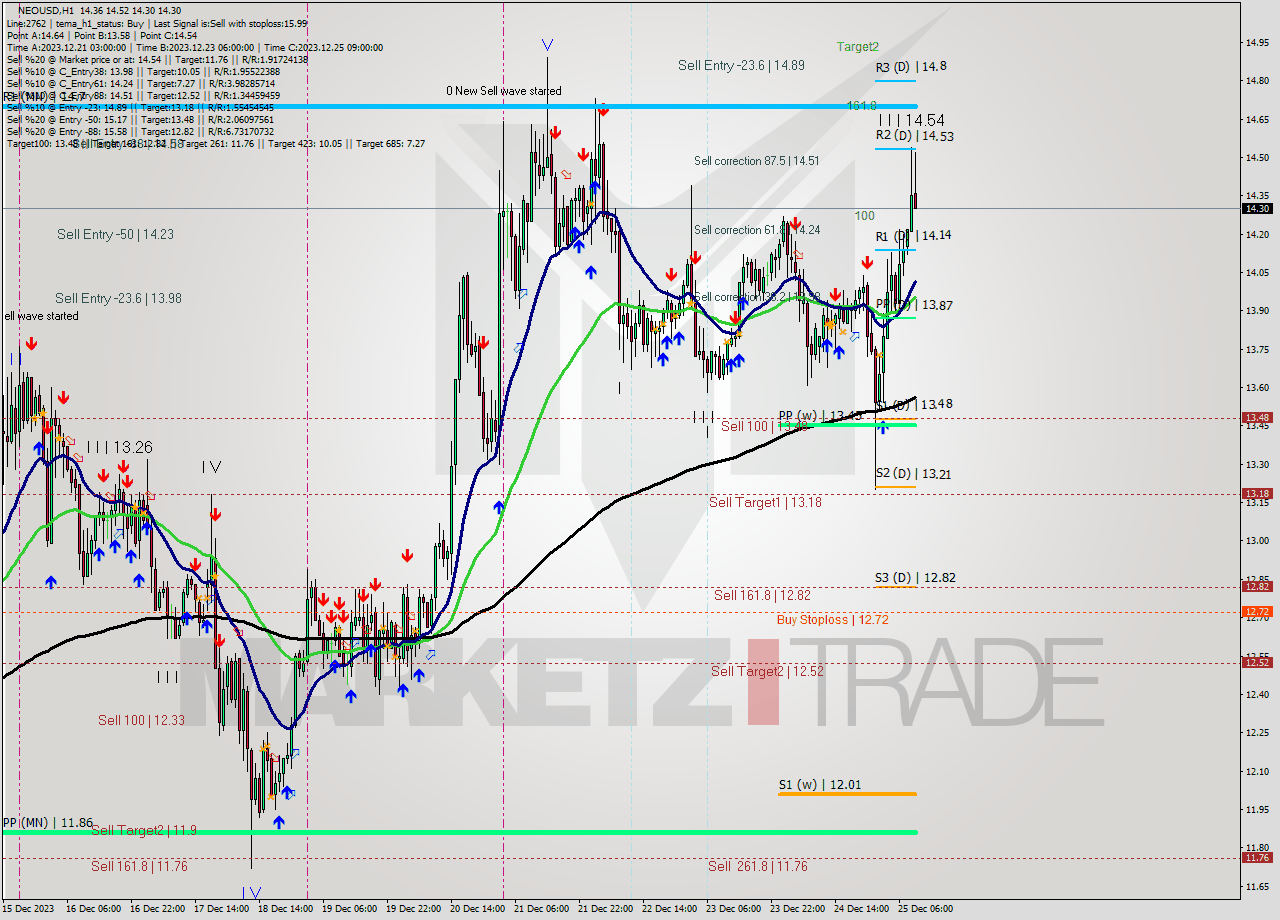Click the green Target2 label
The height and width of the screenshot is (920, 1280).
click(x=858, y=46)
